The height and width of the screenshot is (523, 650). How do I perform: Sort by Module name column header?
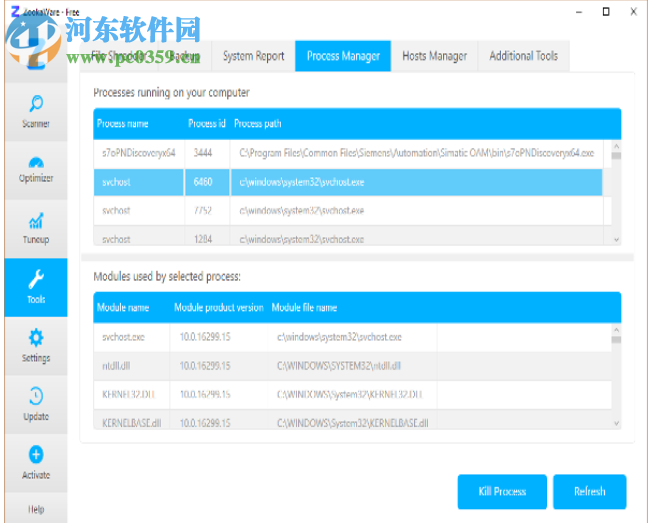[123, 308]
